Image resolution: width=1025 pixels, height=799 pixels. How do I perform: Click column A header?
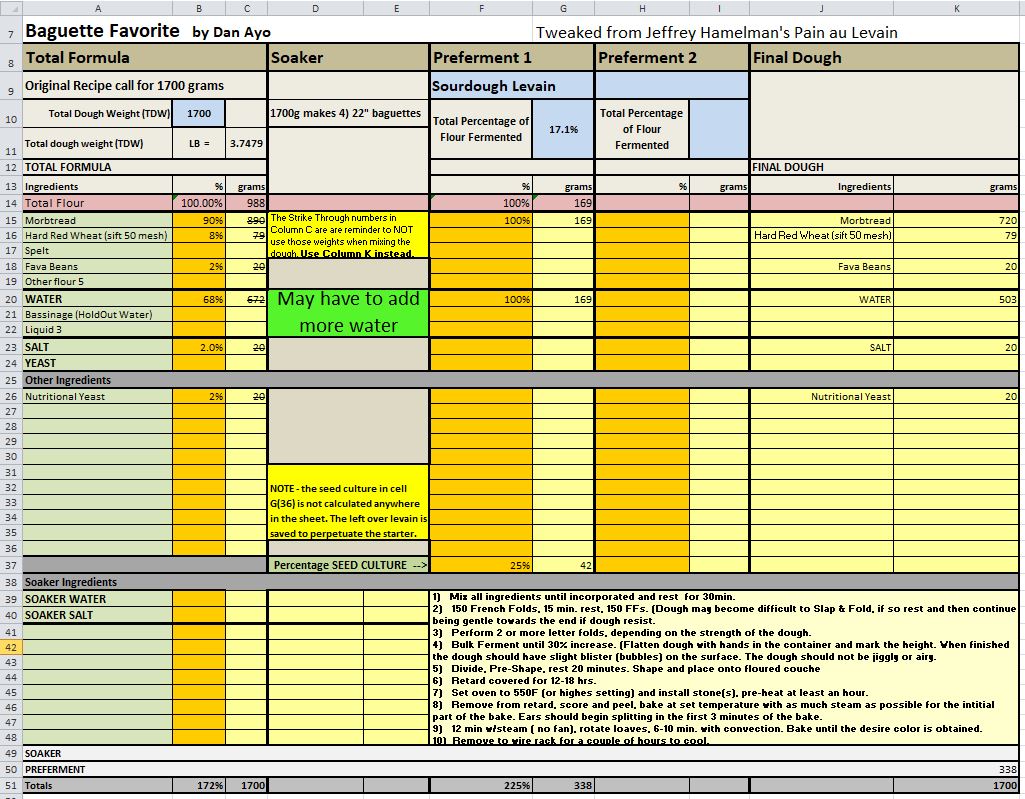(96, 8)
